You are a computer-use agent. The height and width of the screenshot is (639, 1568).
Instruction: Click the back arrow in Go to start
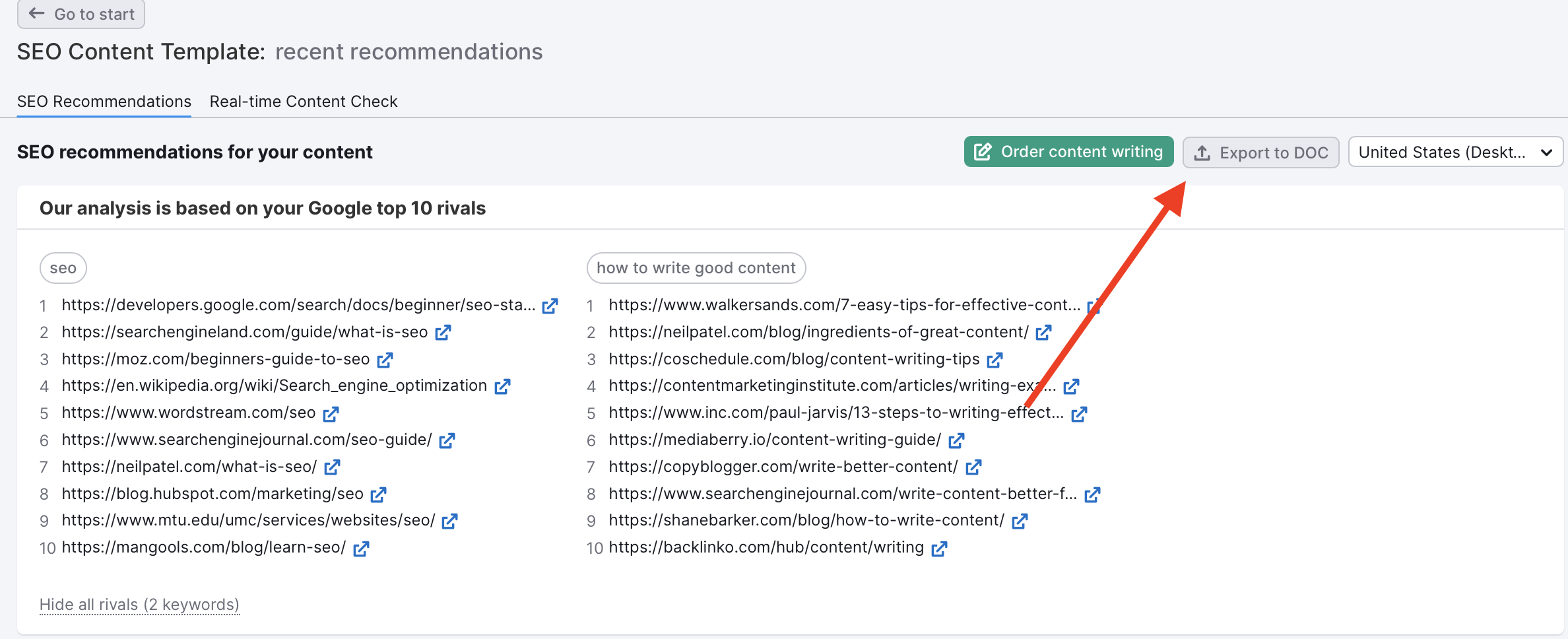(37, 13)
